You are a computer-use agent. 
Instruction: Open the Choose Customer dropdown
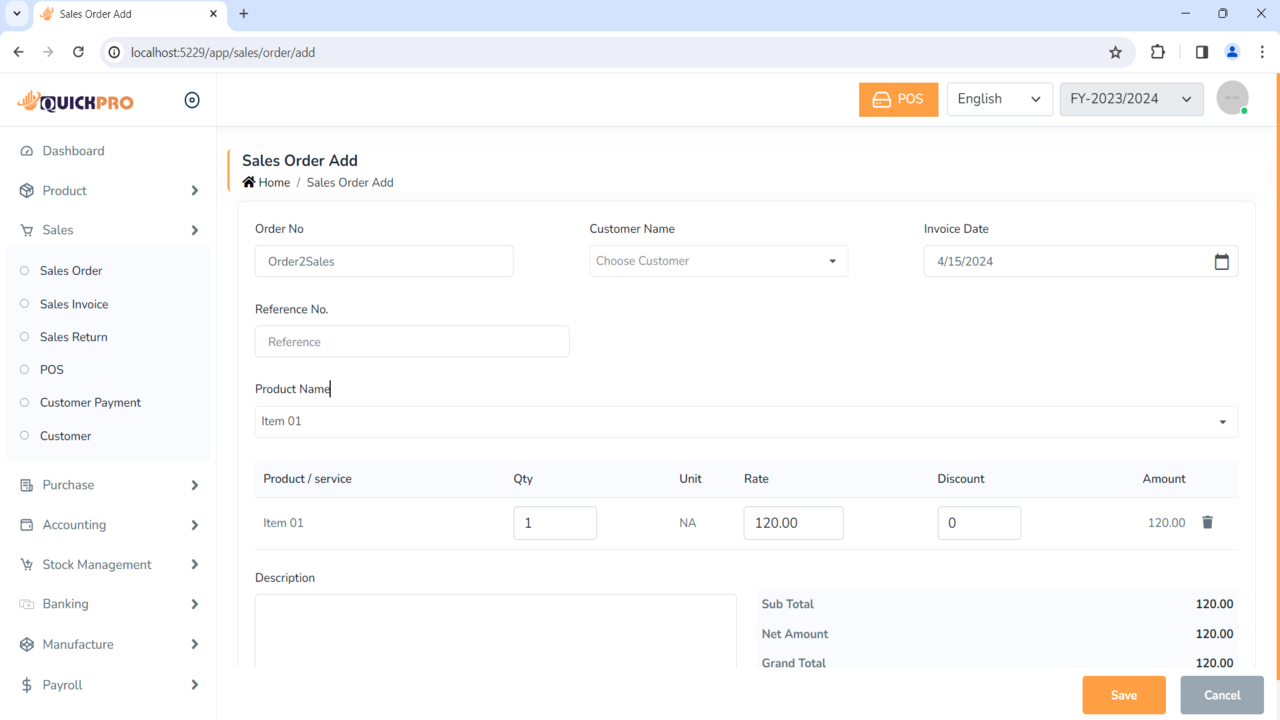coord(718,261)
